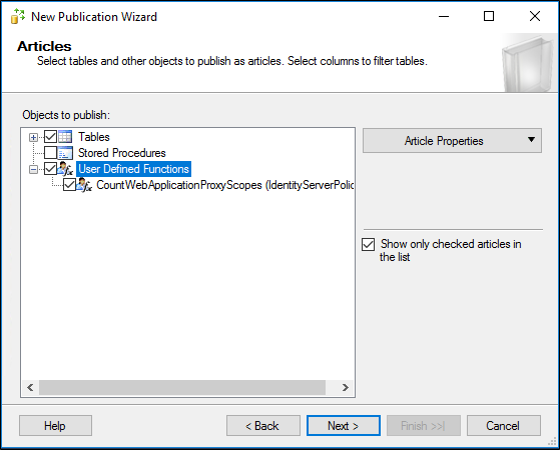
Task: Proceed with the Next button
Action: click(343, 425)
